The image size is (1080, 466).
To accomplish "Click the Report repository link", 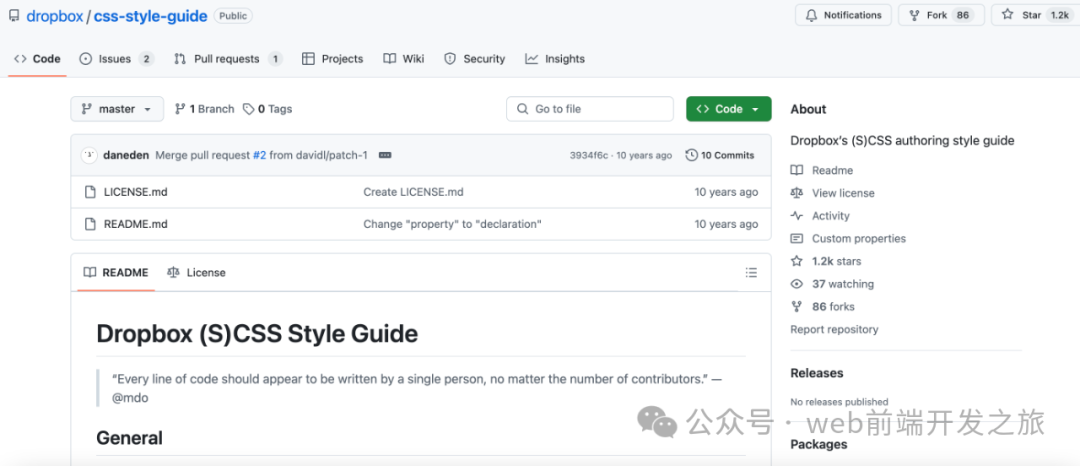I will 834,329.
